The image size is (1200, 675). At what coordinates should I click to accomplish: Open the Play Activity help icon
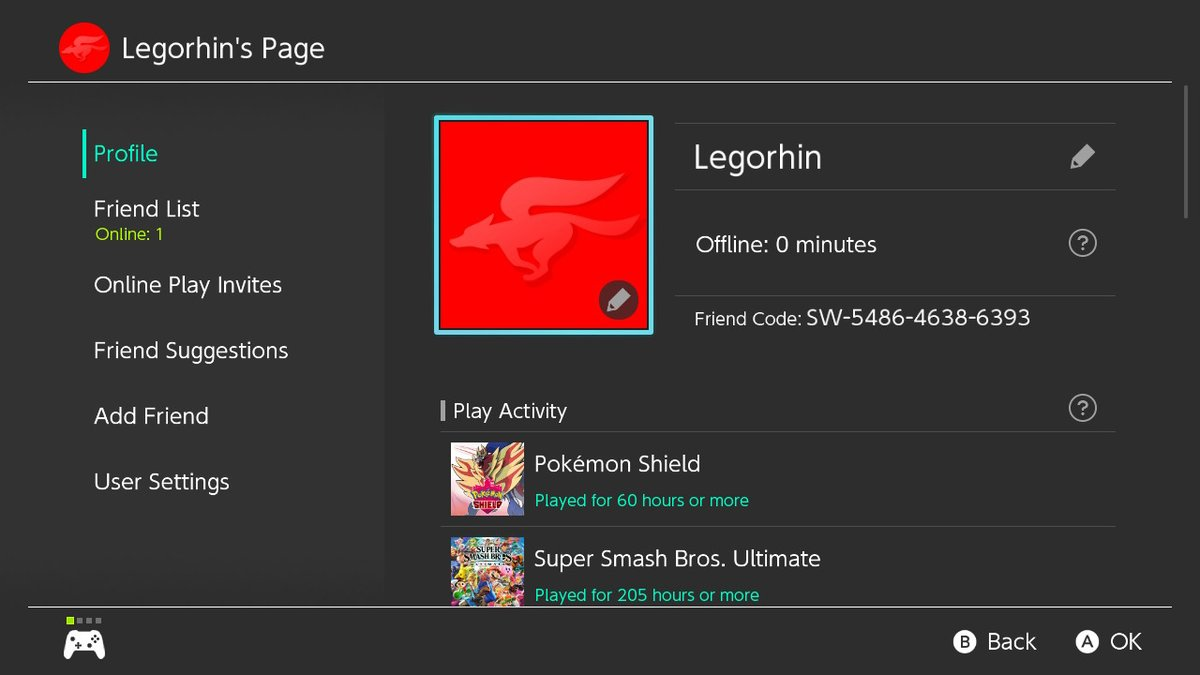pyautogui.click(x=1082, y=408)
